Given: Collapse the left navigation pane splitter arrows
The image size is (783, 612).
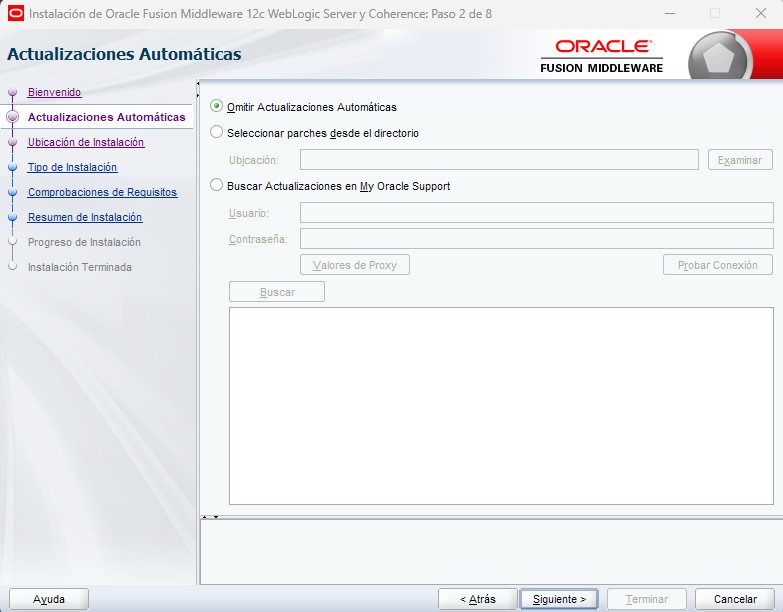Looking at the screenshot, I should click(198, 89).
